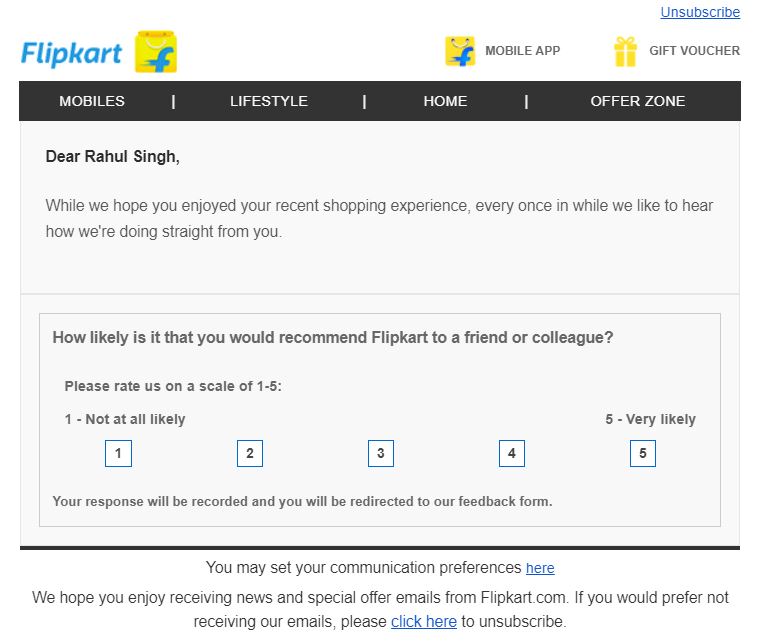Click the yellow Flipkart shopping bag logo
This screenshot has width=762, height=644.
pos(156,52)
